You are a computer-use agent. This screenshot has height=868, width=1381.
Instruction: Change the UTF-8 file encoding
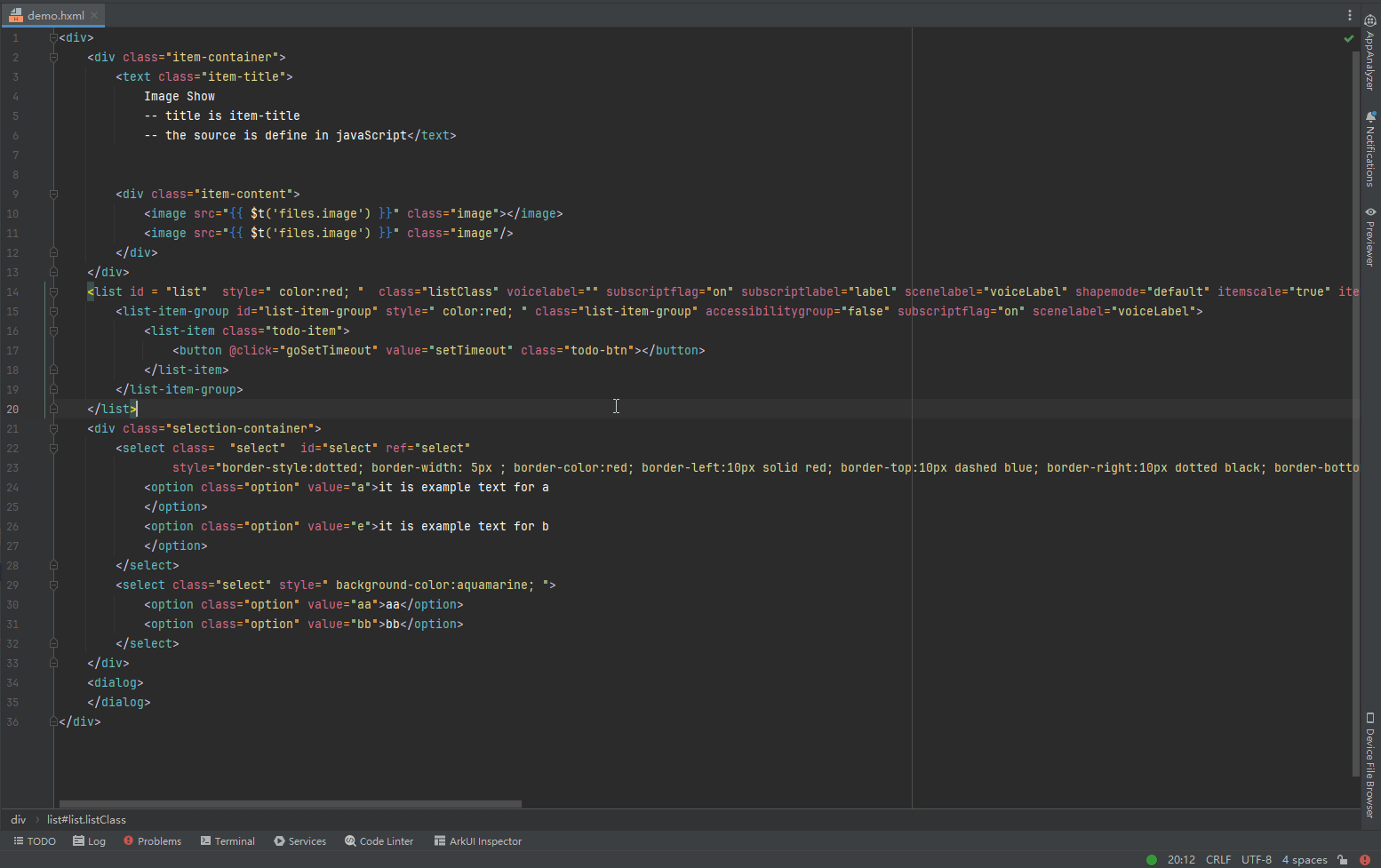point(1257,859)
